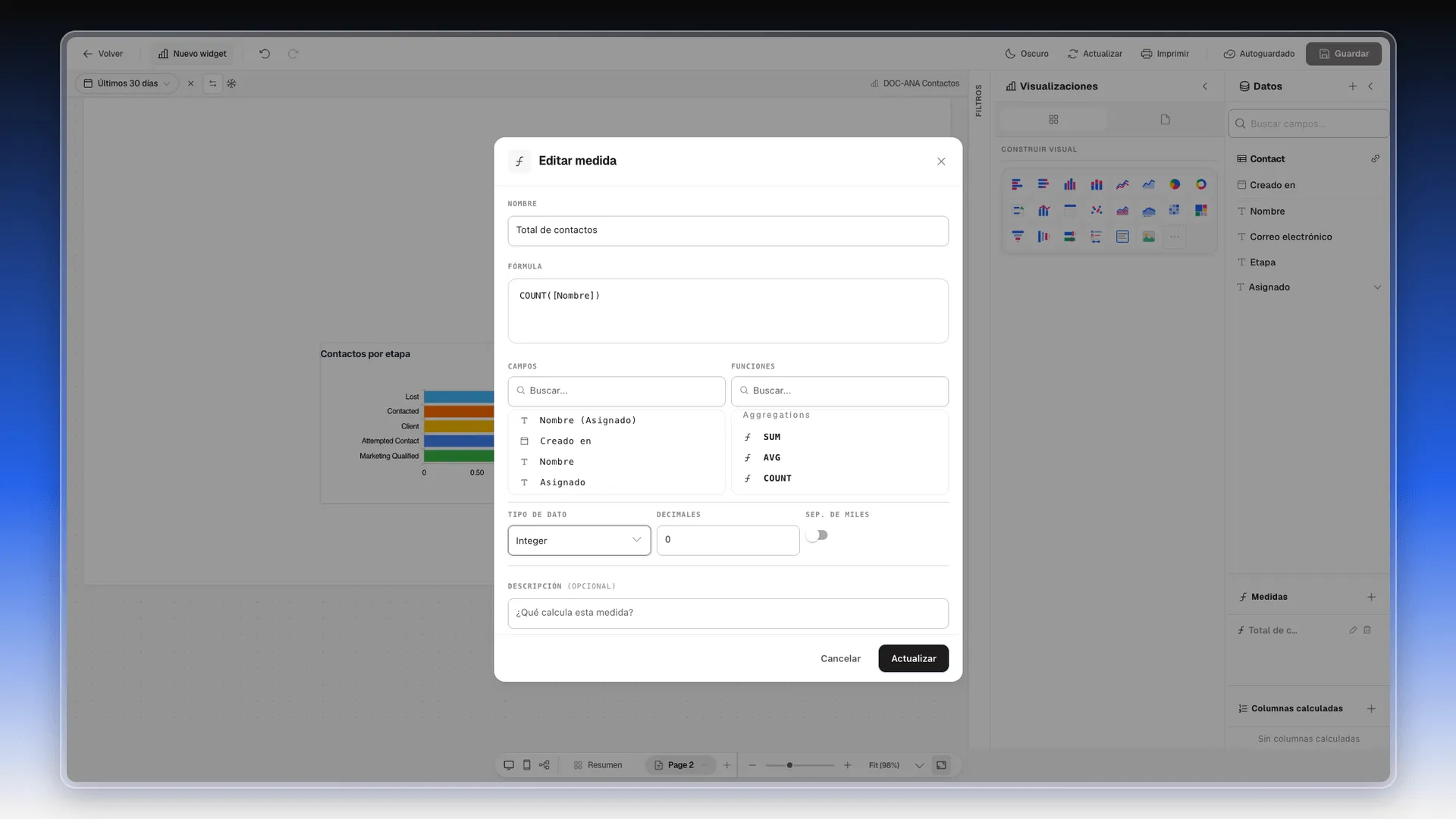Image resolution: width=1456 pixels, height=819 pixels.
Task: Click Cancelar in the dialog
Action: [840, 658]
